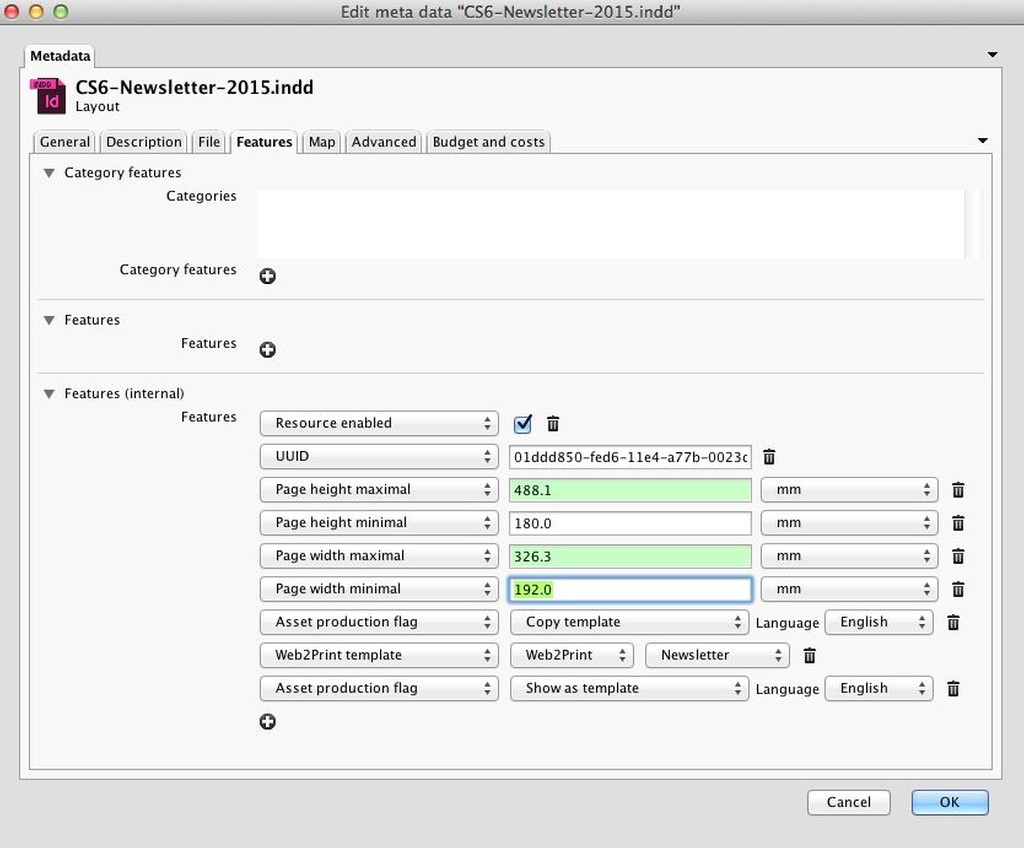Screen dimensions: 1024x848
Task: Open the Newsletter template dropdown
Action: click(x=717, y=655)
